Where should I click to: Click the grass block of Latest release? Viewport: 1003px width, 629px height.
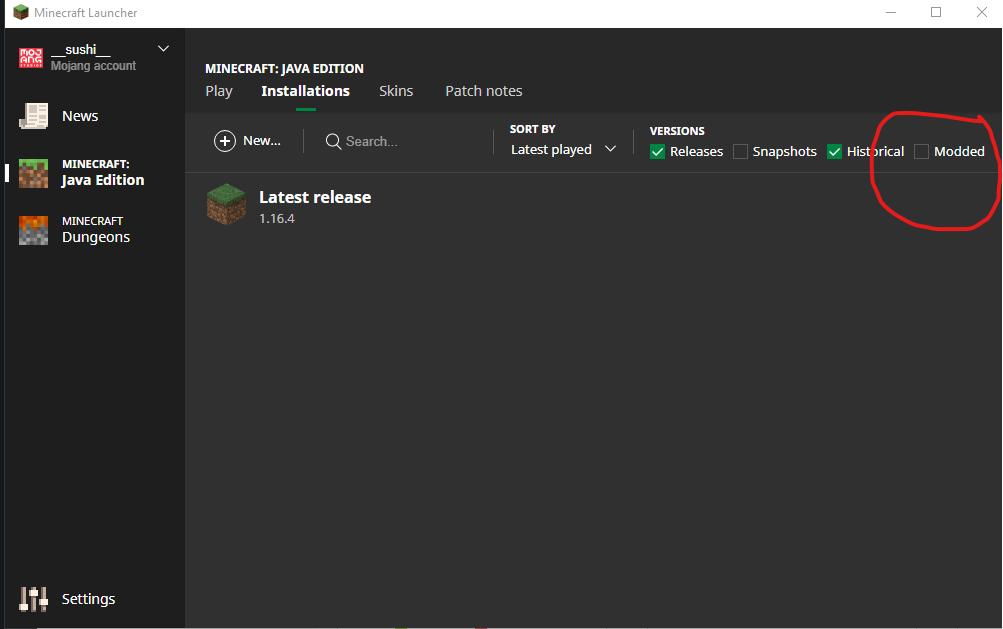click(x=226, y=204)
